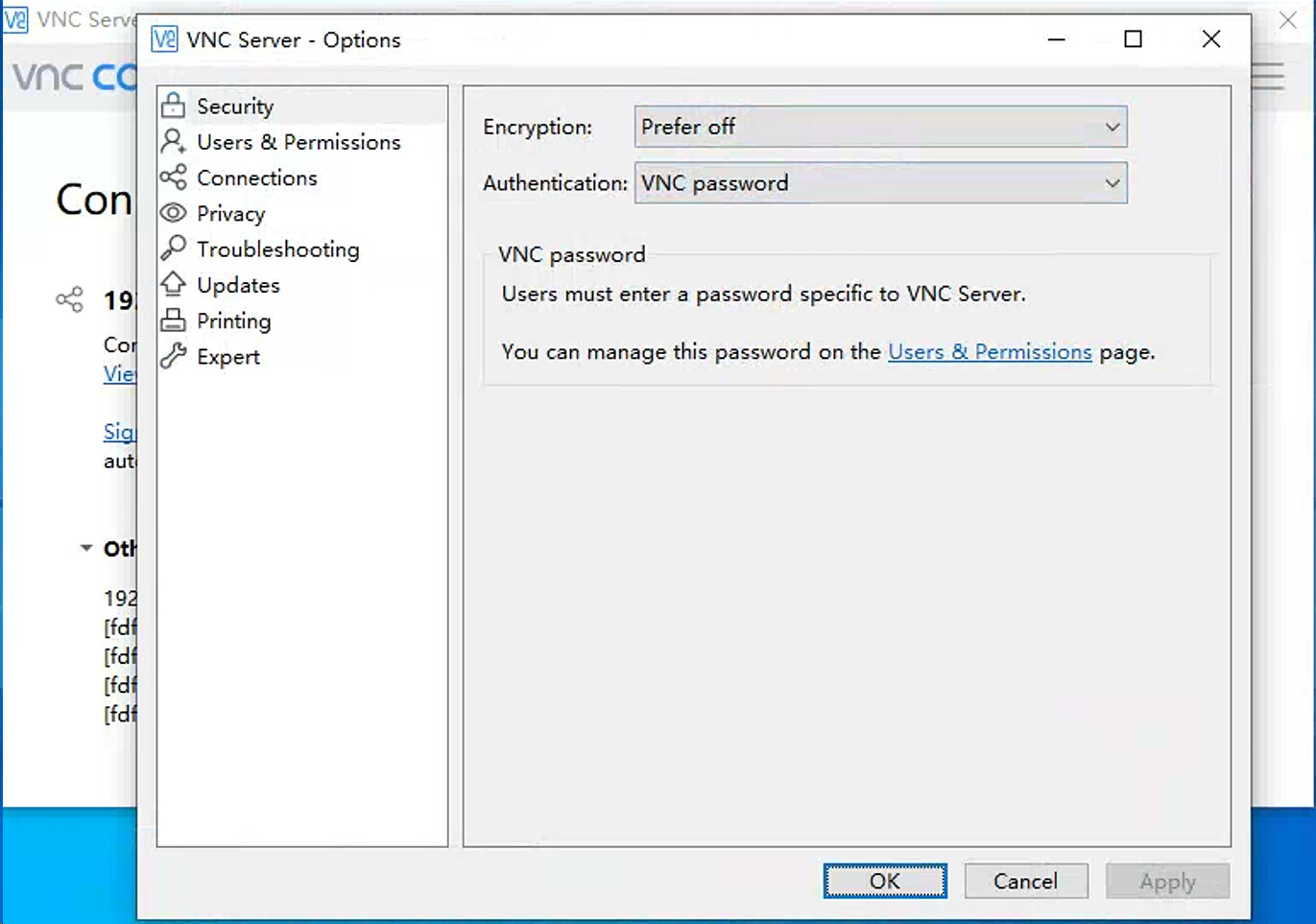Click the Troubleshooting magnifier icon
The image size is (1316, 924).
[174, 249]
